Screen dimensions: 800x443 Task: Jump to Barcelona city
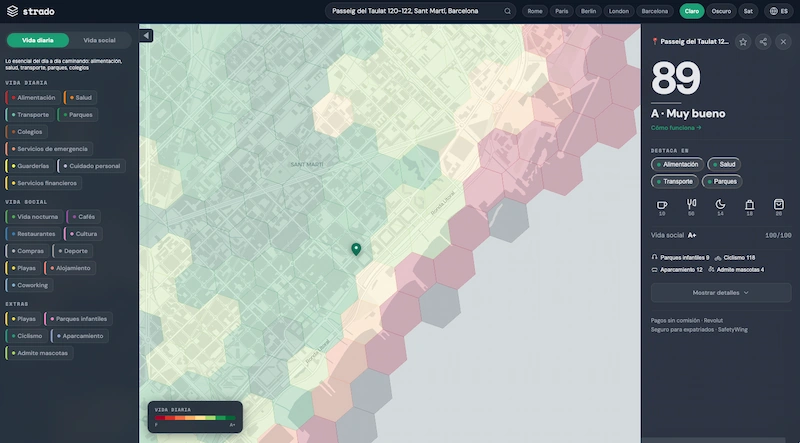(x=655, y=11)
